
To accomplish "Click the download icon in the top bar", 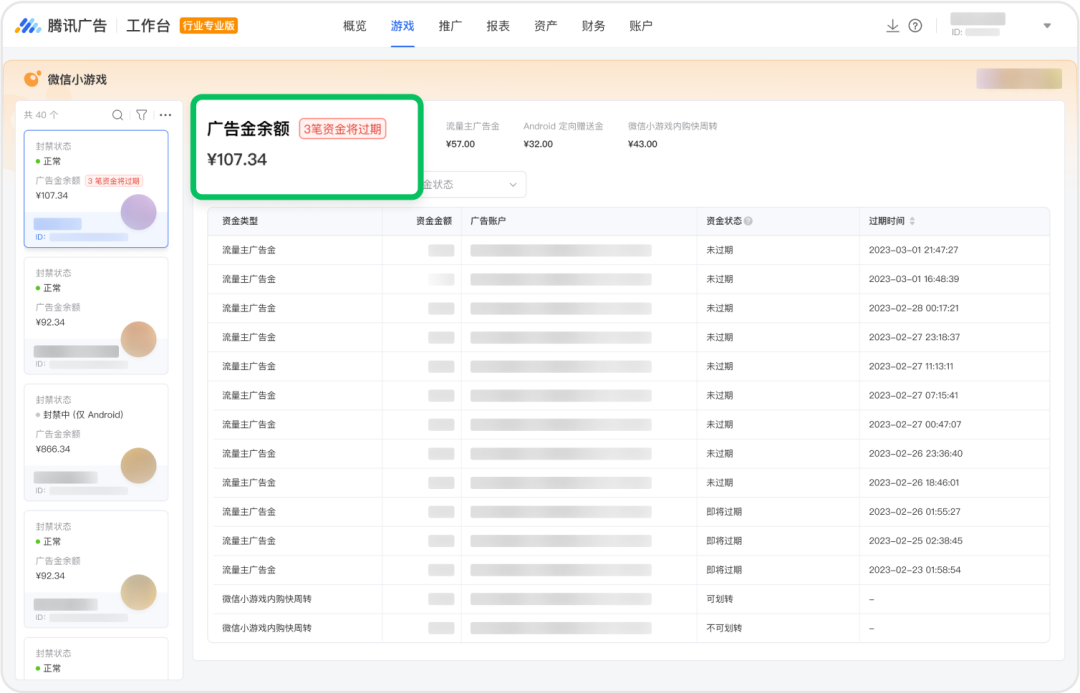I will point(893,25).
